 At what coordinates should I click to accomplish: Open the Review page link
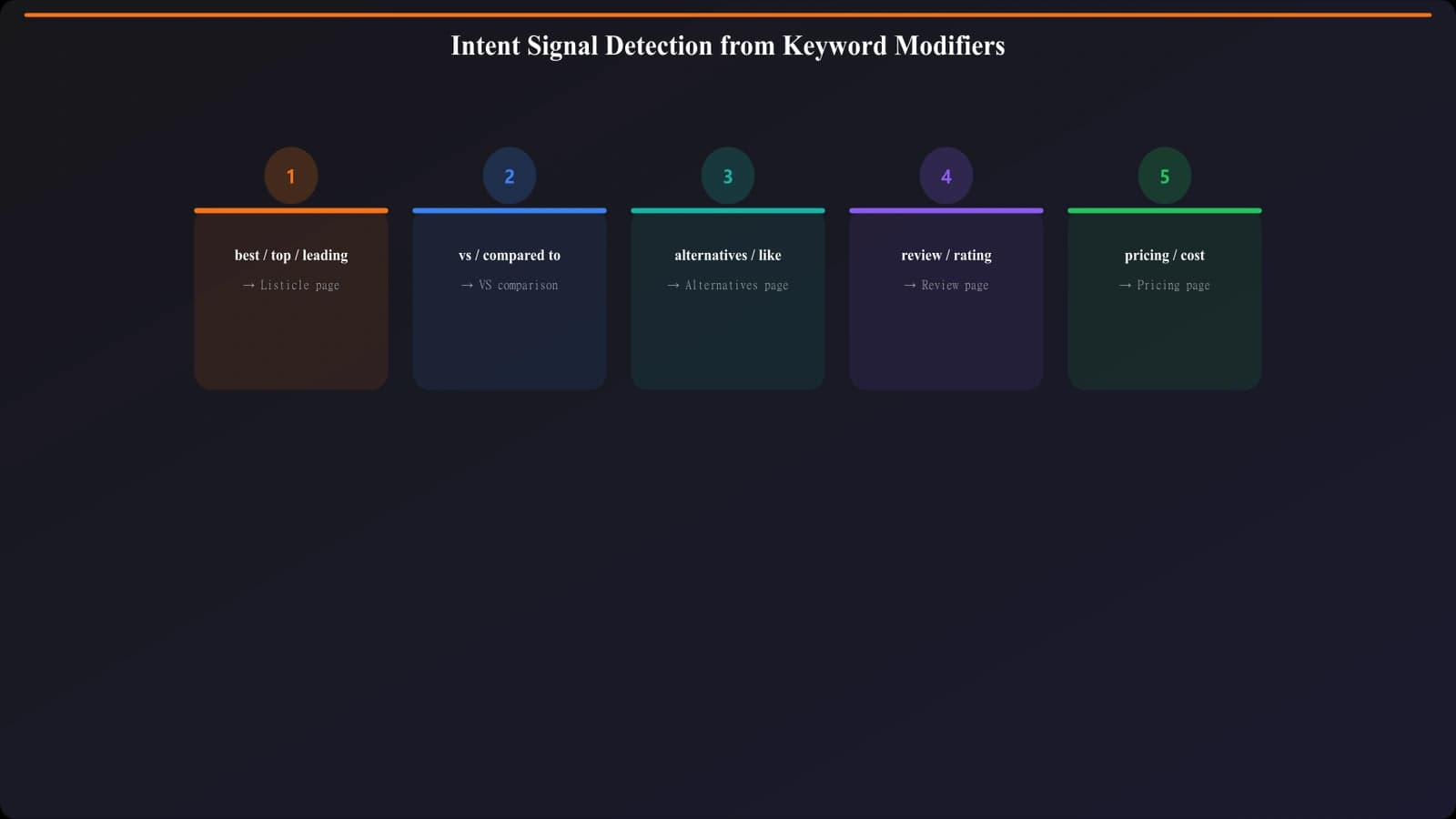coord(946,285)
